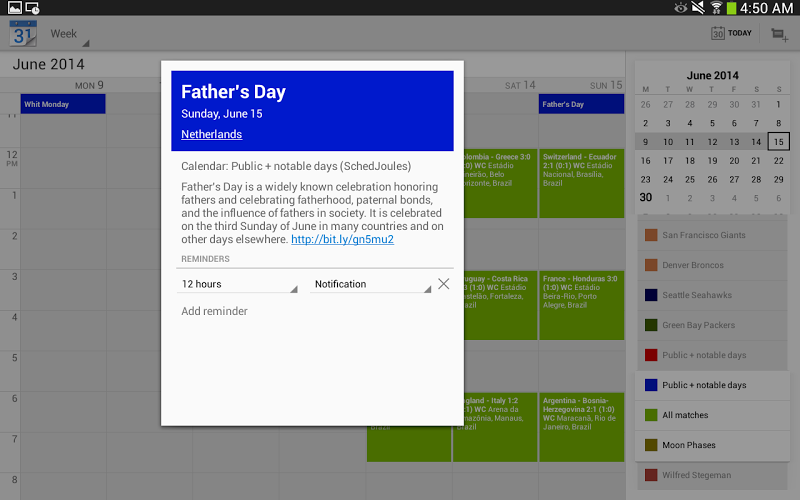Toggle the Green Bay Packers calendar
The width and height of the screenshot is (800, 500).
[712, 325]
